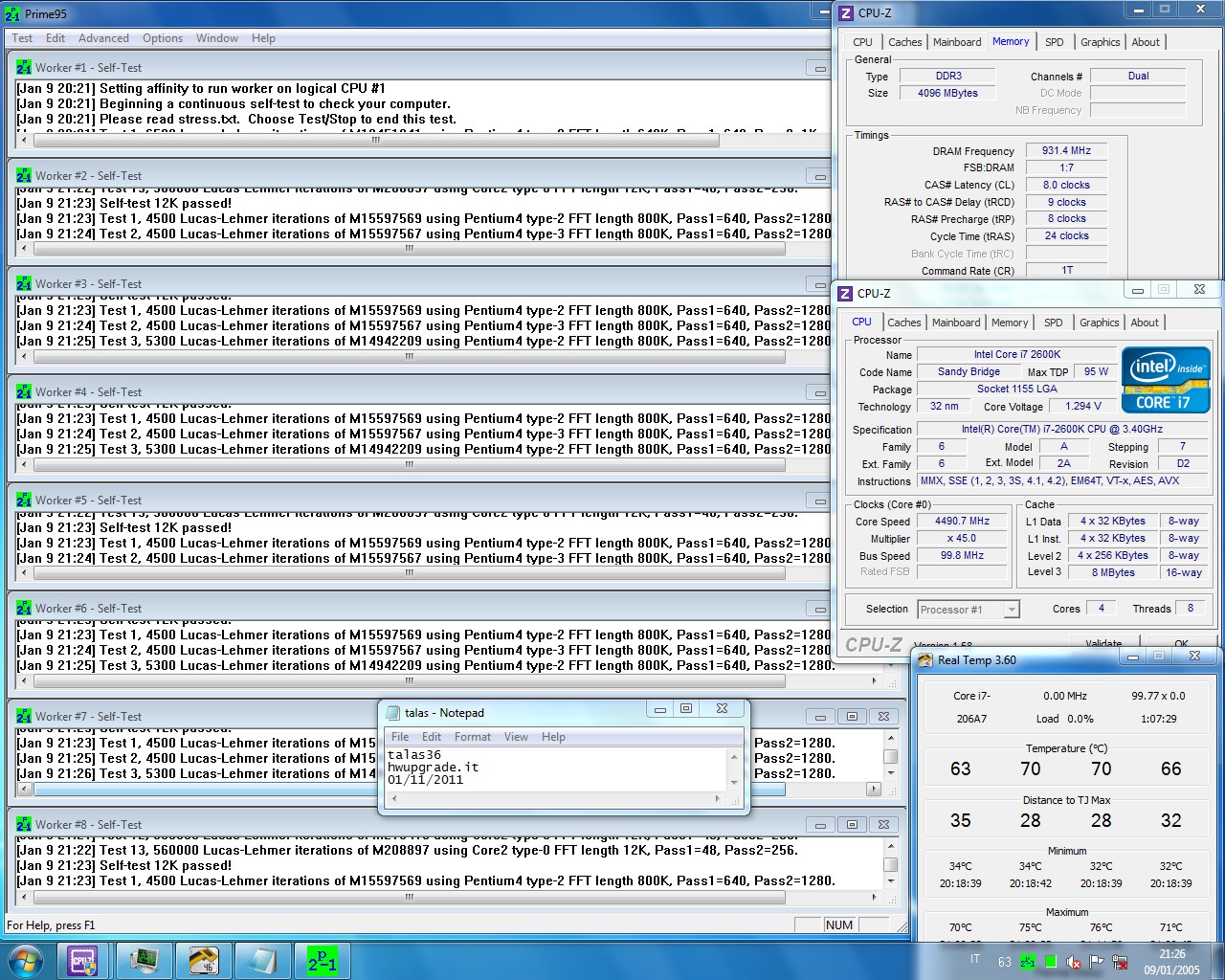1225x980 pixels.
Task: Click the IT language indicator
Action: tap(975, 960)
